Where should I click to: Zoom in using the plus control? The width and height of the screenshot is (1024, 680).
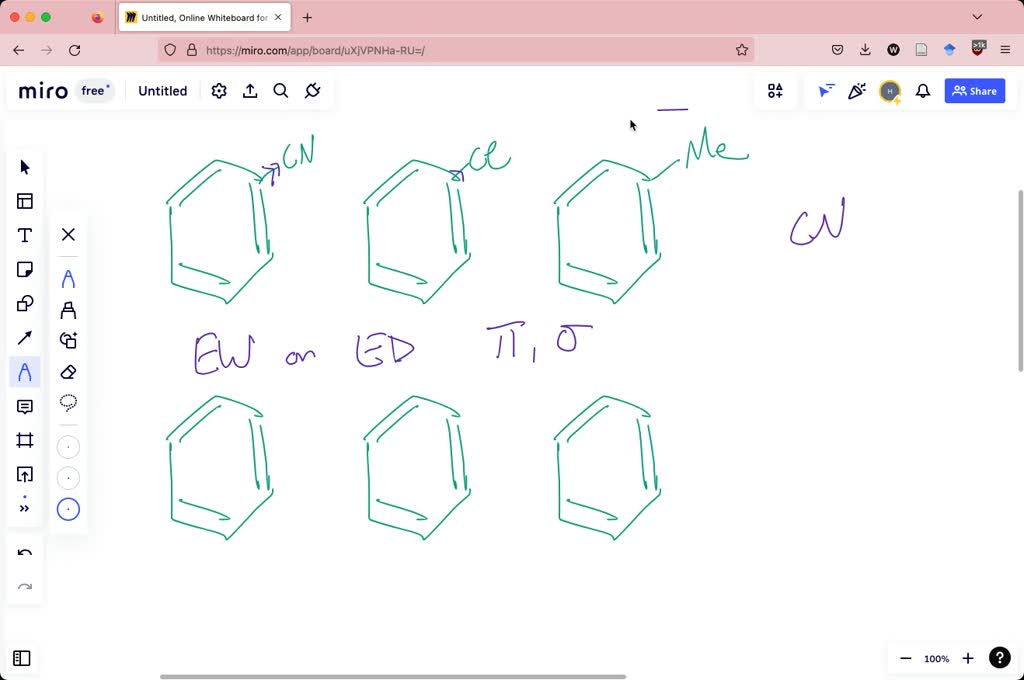pos(967,658)
